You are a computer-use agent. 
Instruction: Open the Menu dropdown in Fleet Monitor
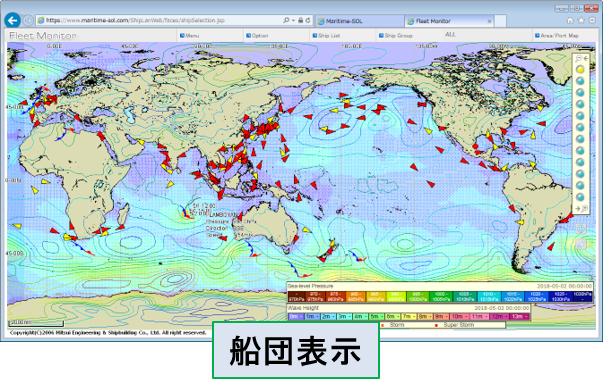tap(190, 36)
